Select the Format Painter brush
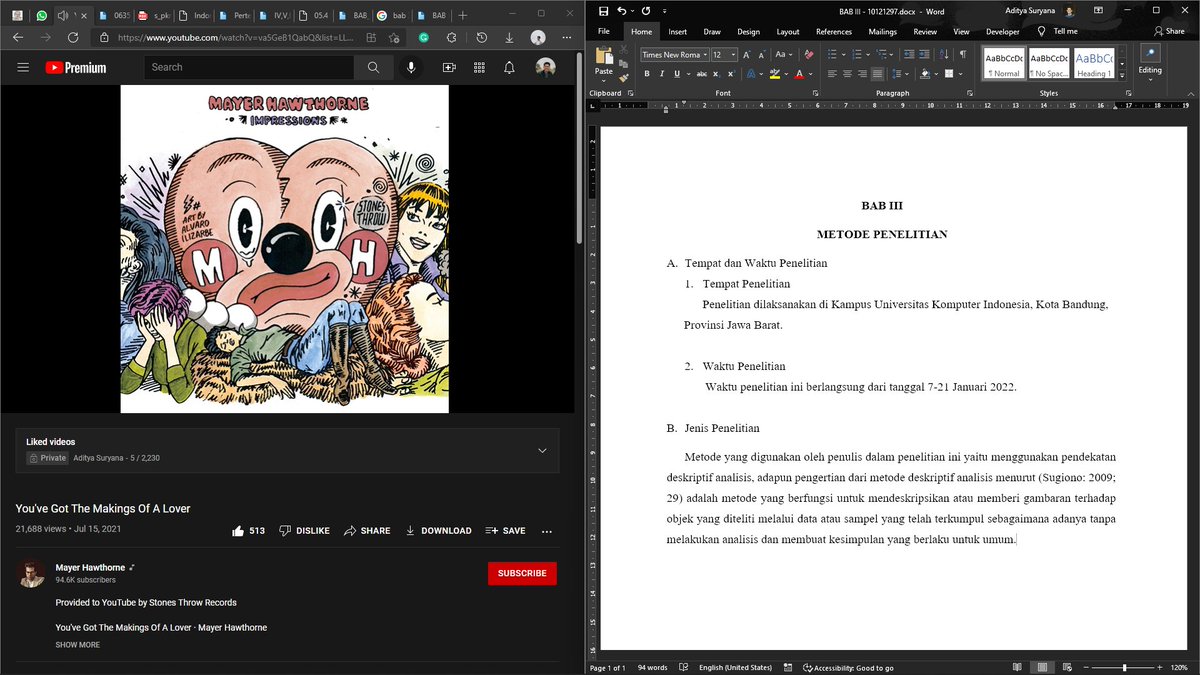Image resolution: width=1200 pixels, height=675 pixels. 623,78
